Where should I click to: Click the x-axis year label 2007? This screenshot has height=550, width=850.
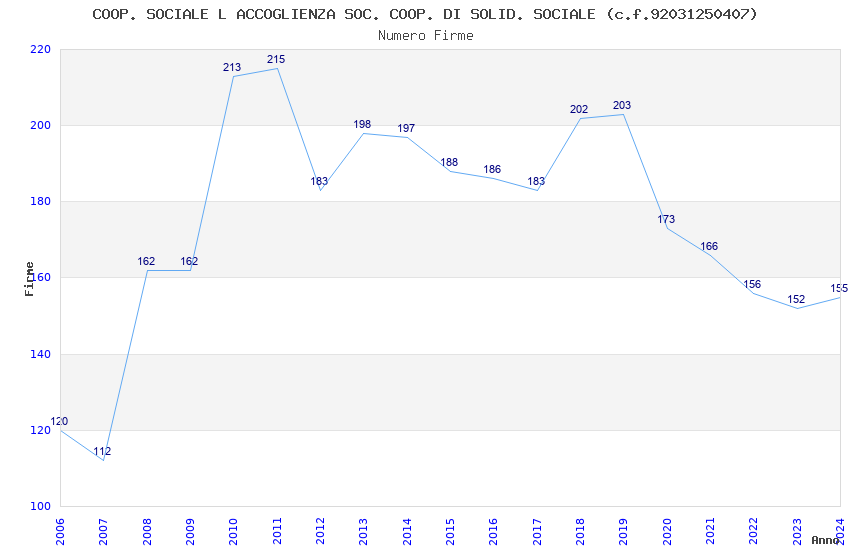104,532
